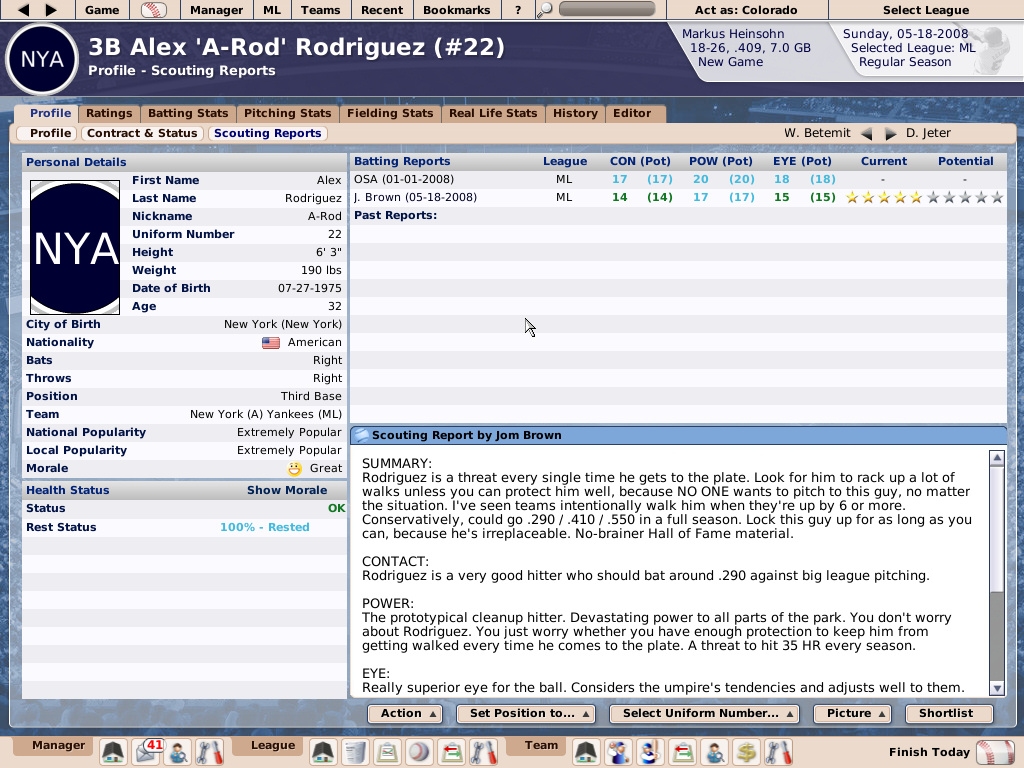Go forward using the top-left forward arrow
Image resolution: width=1024 pixels, height=768 pixels.
pos(51,10)
